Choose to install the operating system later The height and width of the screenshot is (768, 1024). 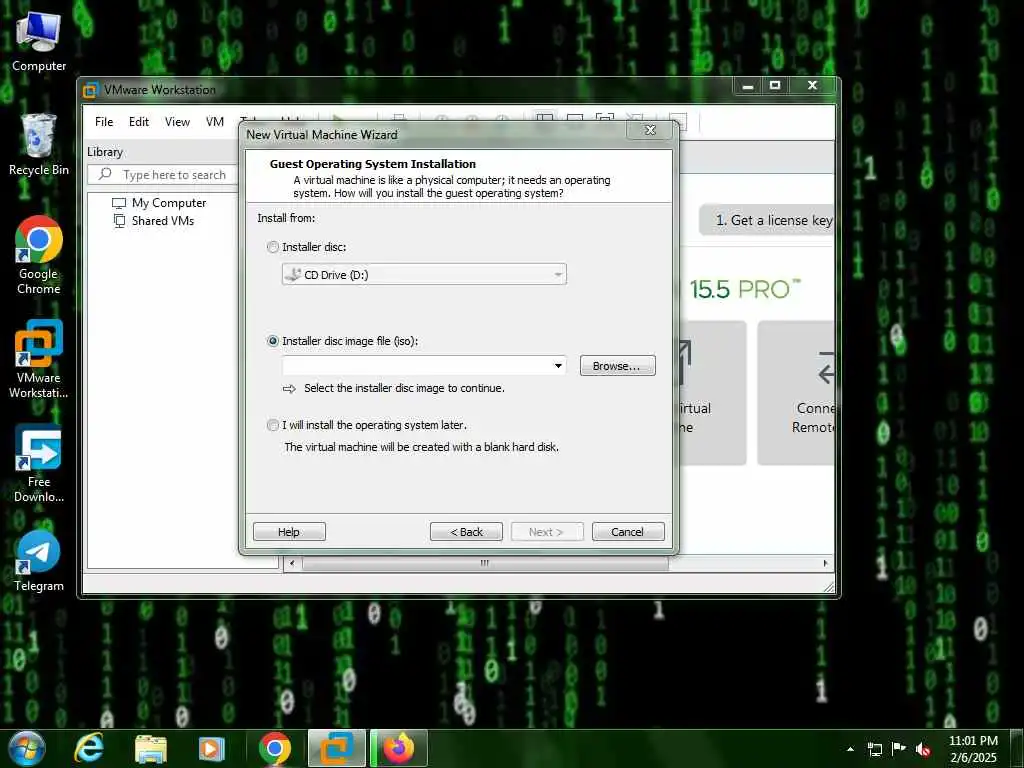point(273,425)
